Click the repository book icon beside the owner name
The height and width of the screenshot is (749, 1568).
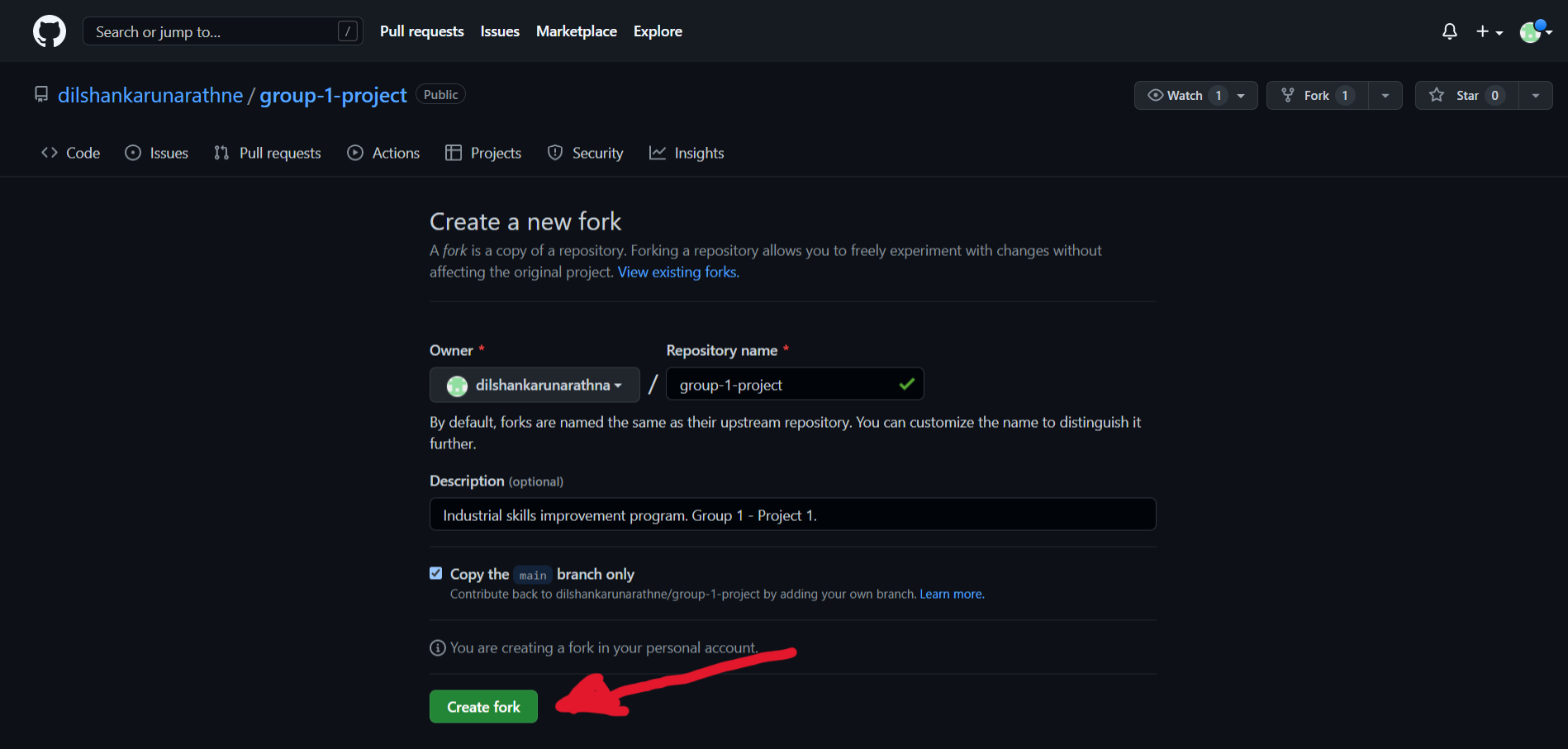41,94
